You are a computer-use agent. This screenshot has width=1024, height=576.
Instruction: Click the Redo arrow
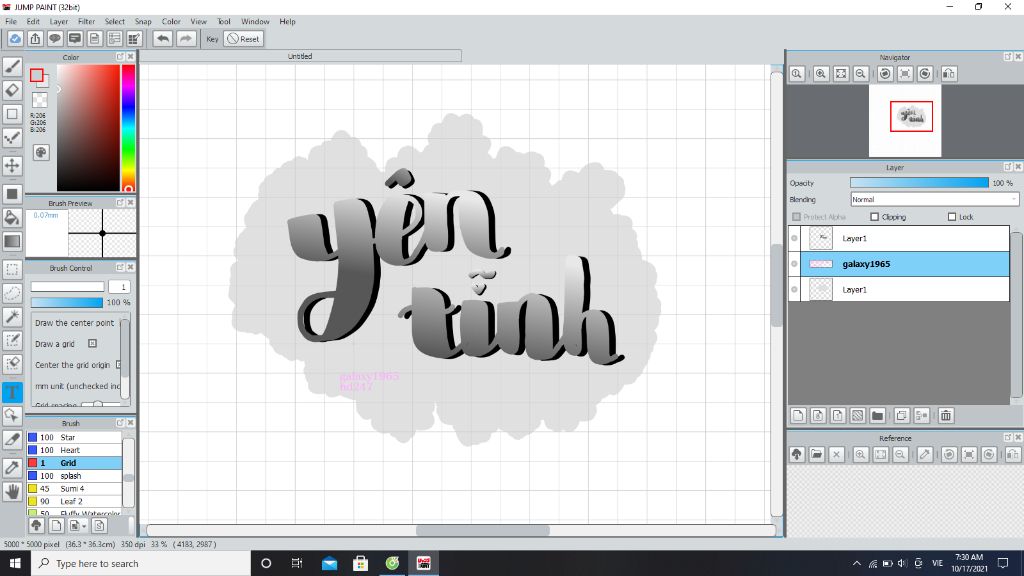(186, 39)
